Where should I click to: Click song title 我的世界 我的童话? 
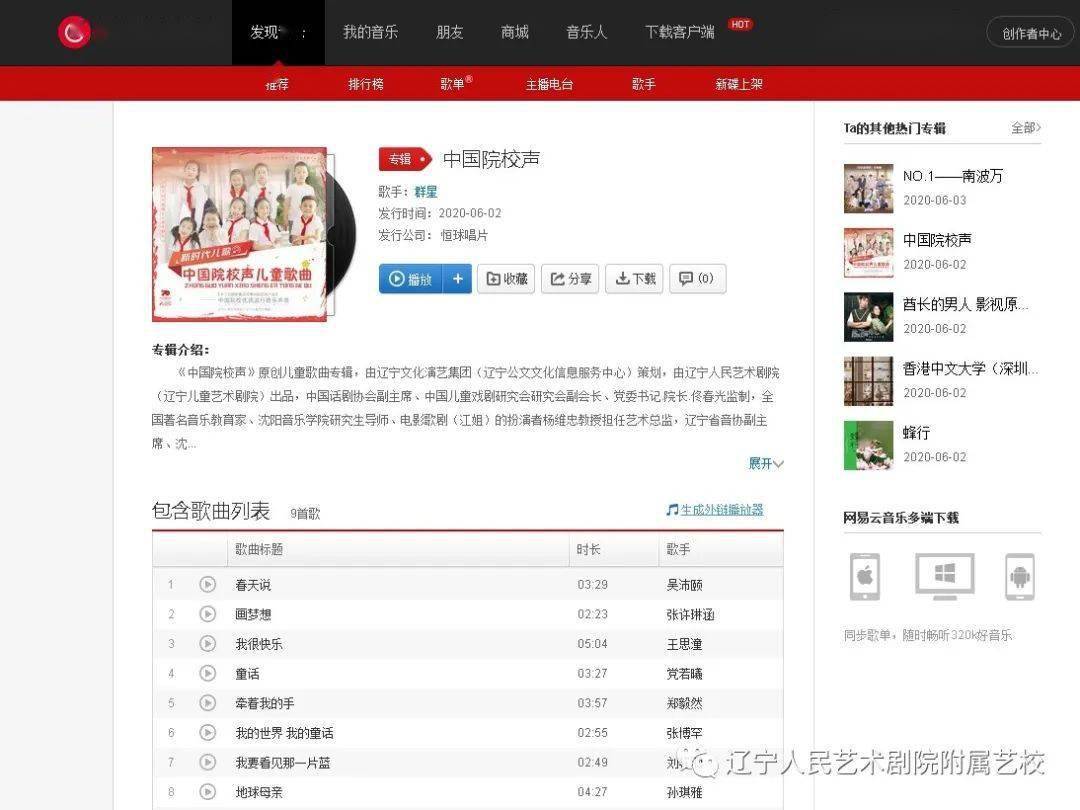(x=284, y=733)
